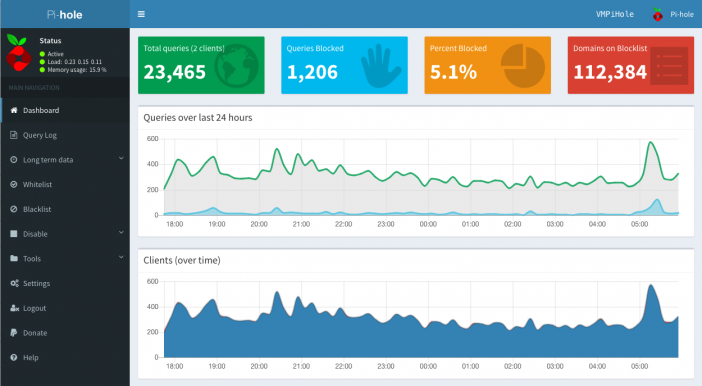The image size is (702, 386).
Task: Click the Disable stop-square icon
Action: tap(14, 234)
